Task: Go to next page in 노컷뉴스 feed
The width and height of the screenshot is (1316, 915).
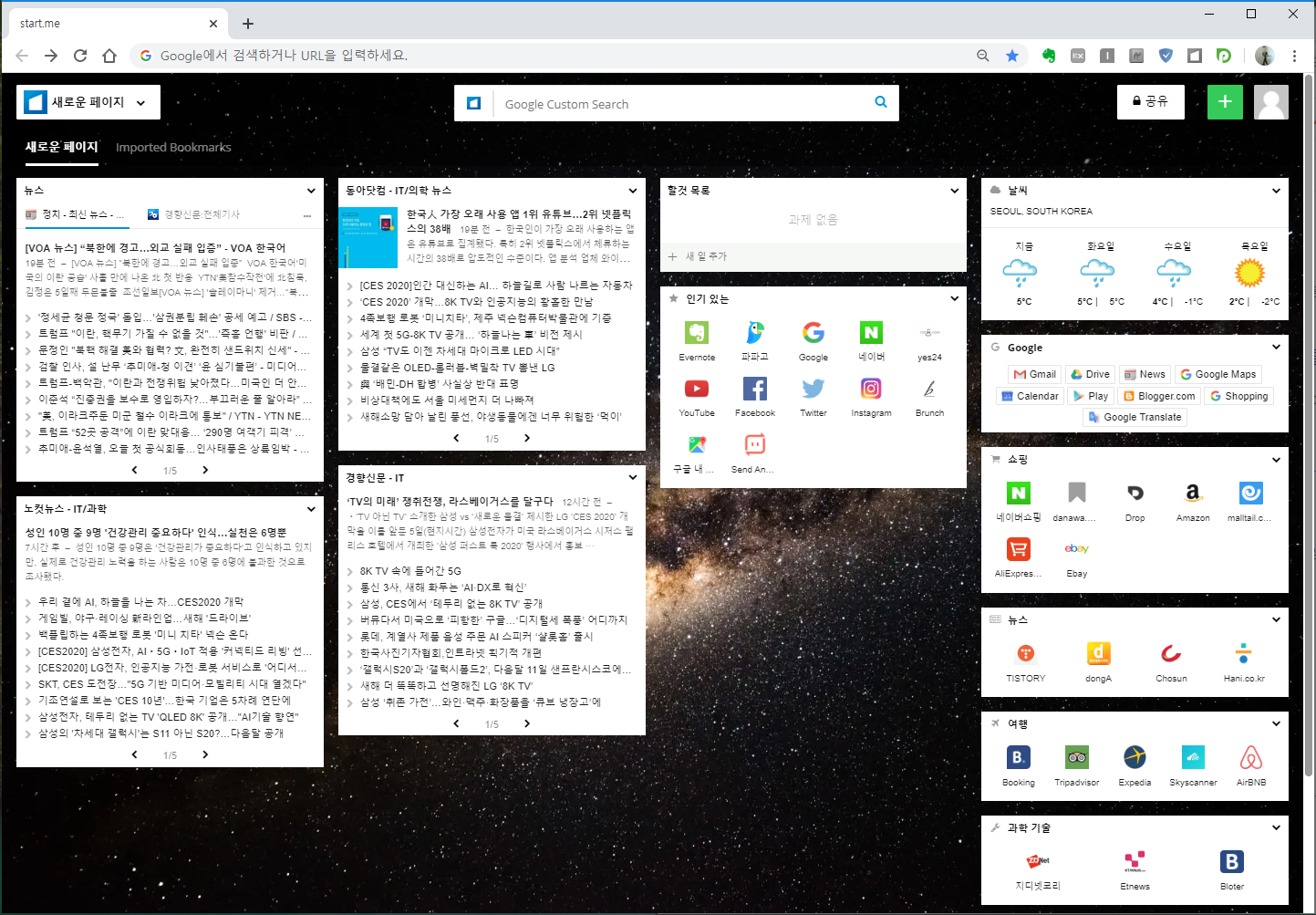Action: coord(205,754)
